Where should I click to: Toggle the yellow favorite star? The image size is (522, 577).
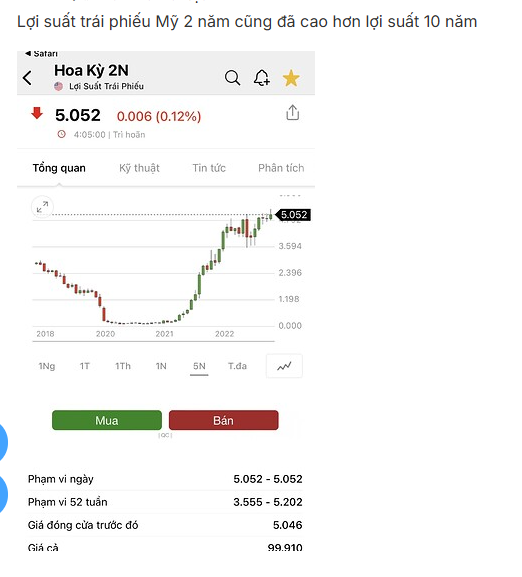[x=291, y=78]
